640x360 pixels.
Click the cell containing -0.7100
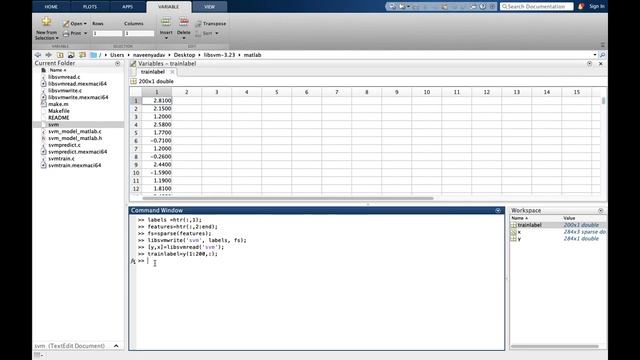[x=157, y=141]
